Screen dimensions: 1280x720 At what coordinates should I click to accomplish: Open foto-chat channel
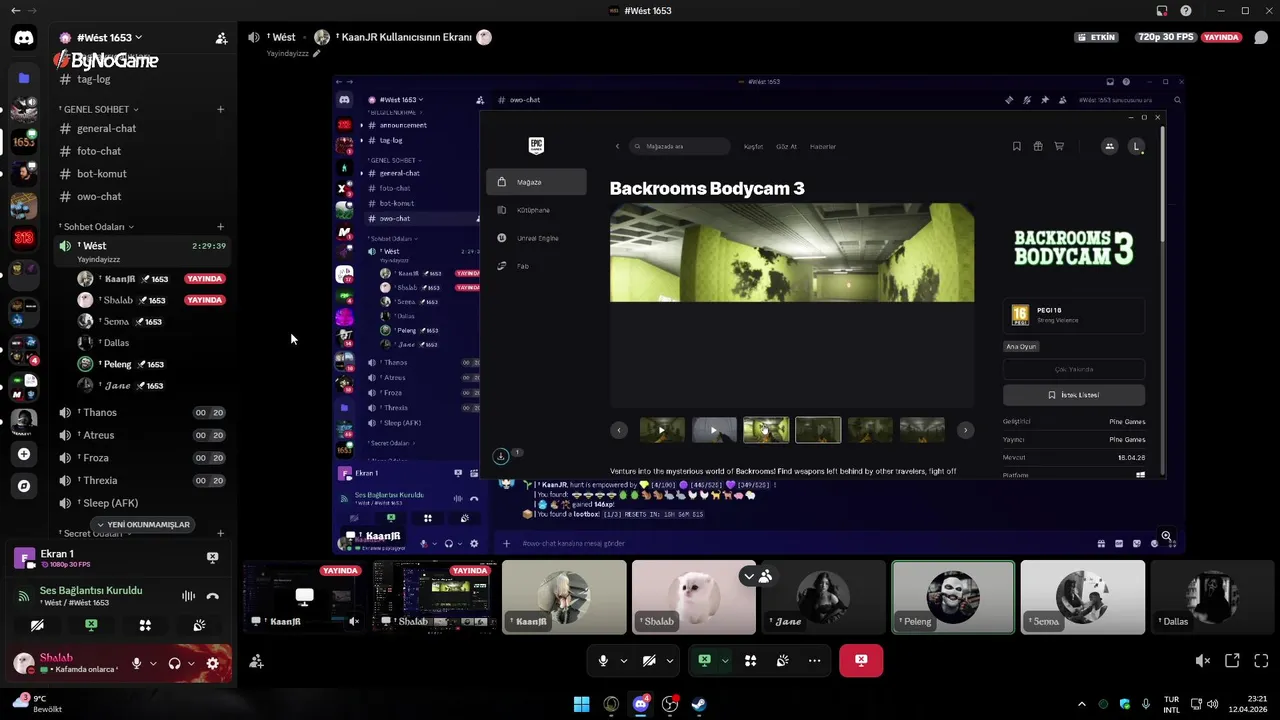pyautogui.click(x=142, y=151)
